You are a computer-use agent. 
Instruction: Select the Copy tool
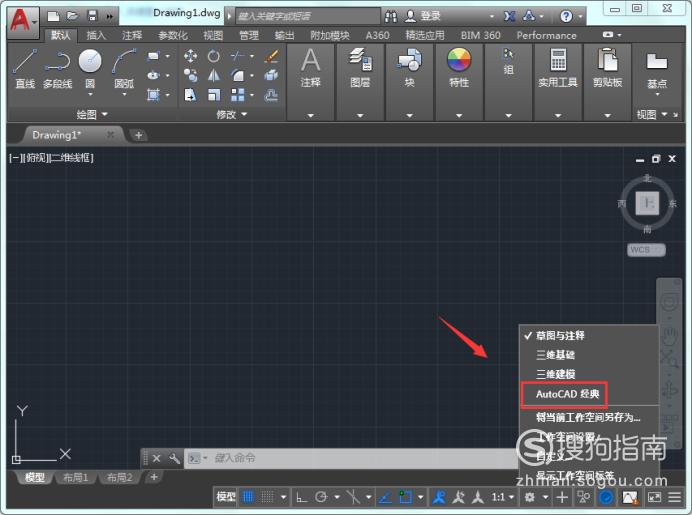190,75
